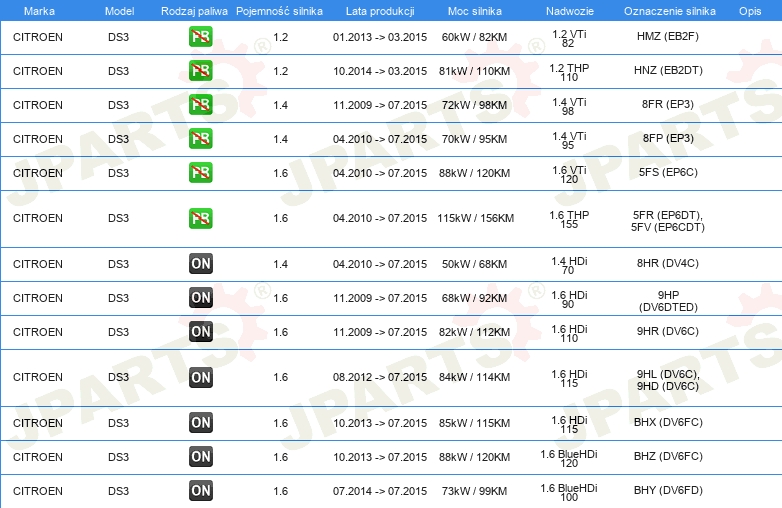Select engine code 9HR (DV6C)
Viewport: 782px width, 508px height.
(668, 331)
